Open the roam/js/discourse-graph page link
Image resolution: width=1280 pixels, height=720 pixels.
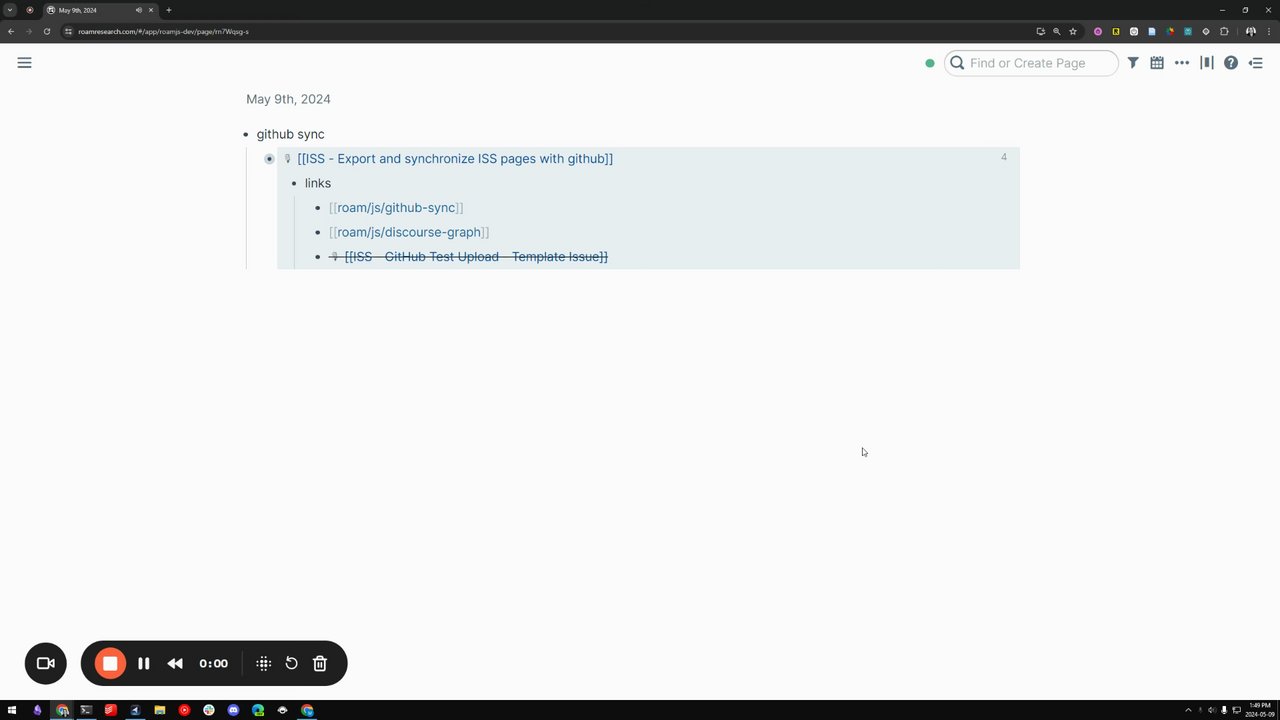409,232
